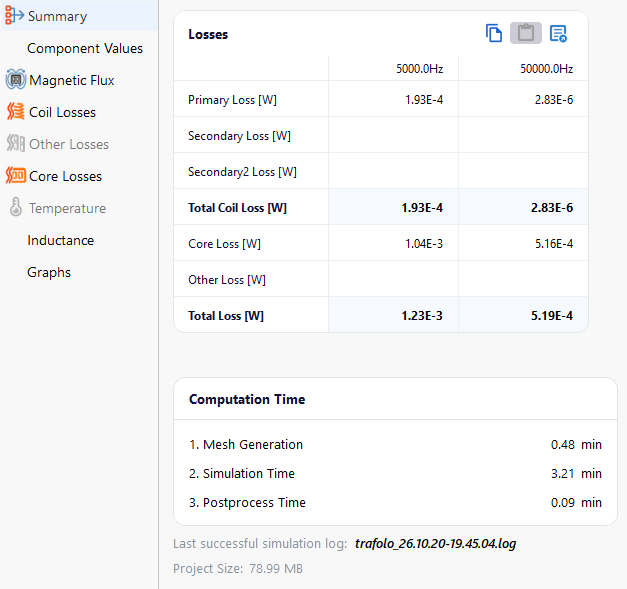This screenshot has height=589, width=627.
Task: Click Total Coil Loss bold value 2.83E-6
Action: (552, 208)
